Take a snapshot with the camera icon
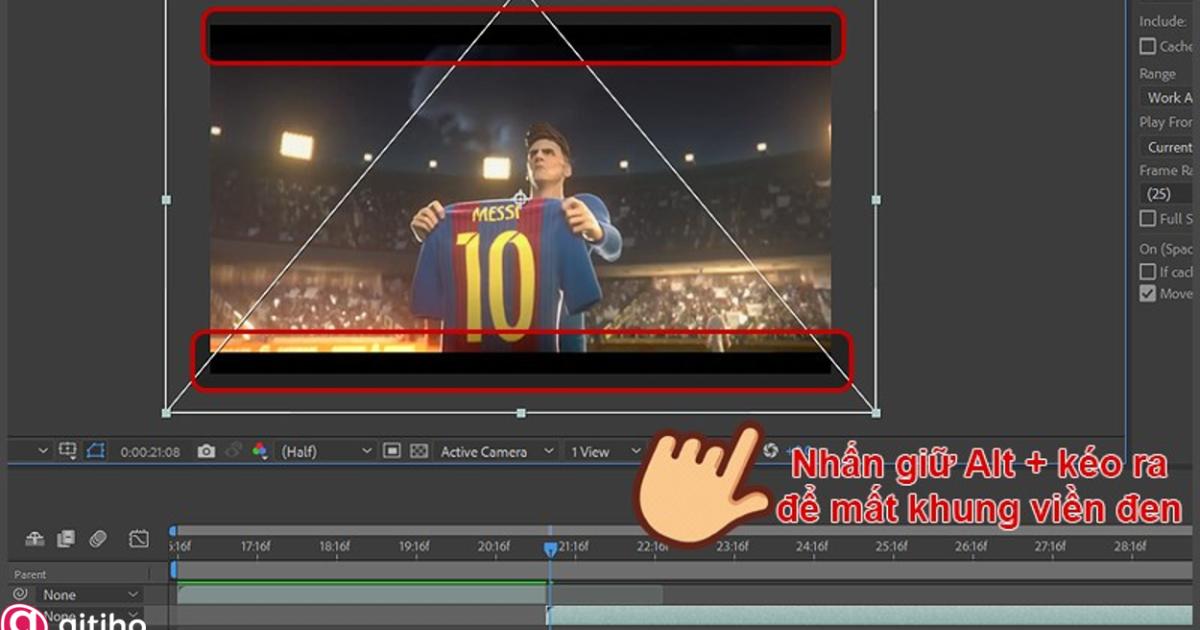Image resolution: width=1200 pixels, height=630 pixels. 205,451
